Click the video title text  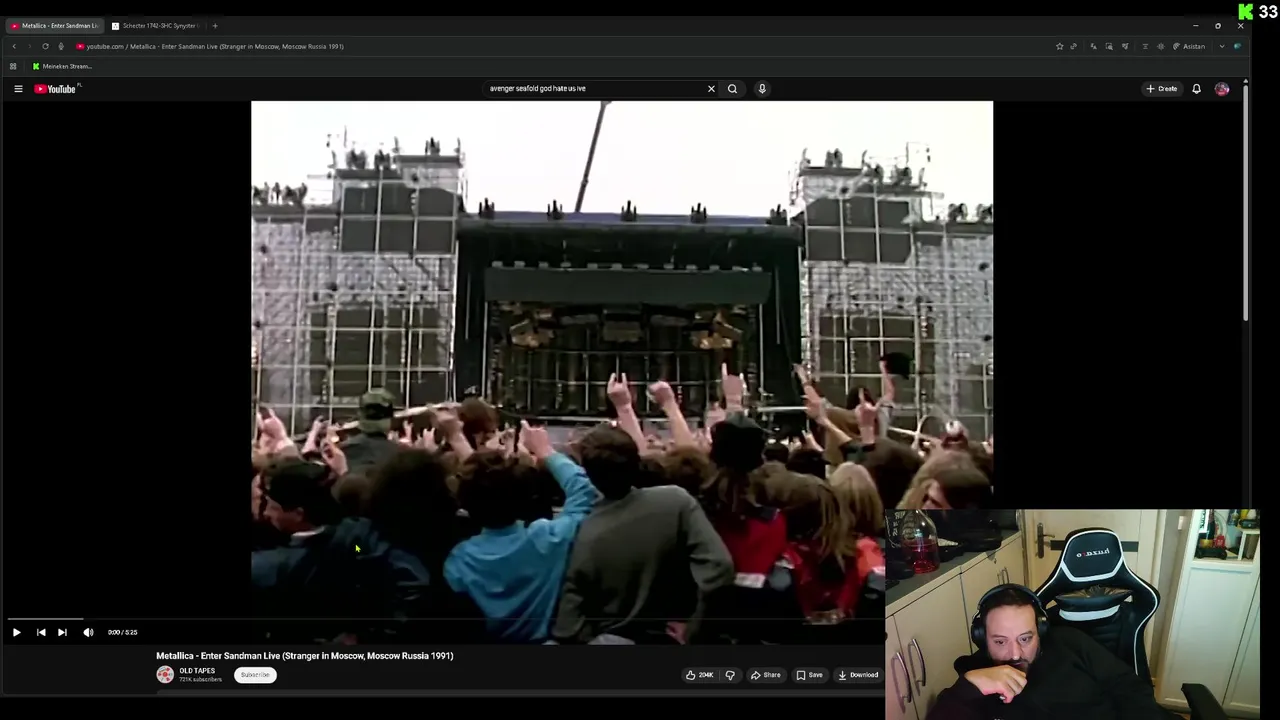[x=304, y=656]
